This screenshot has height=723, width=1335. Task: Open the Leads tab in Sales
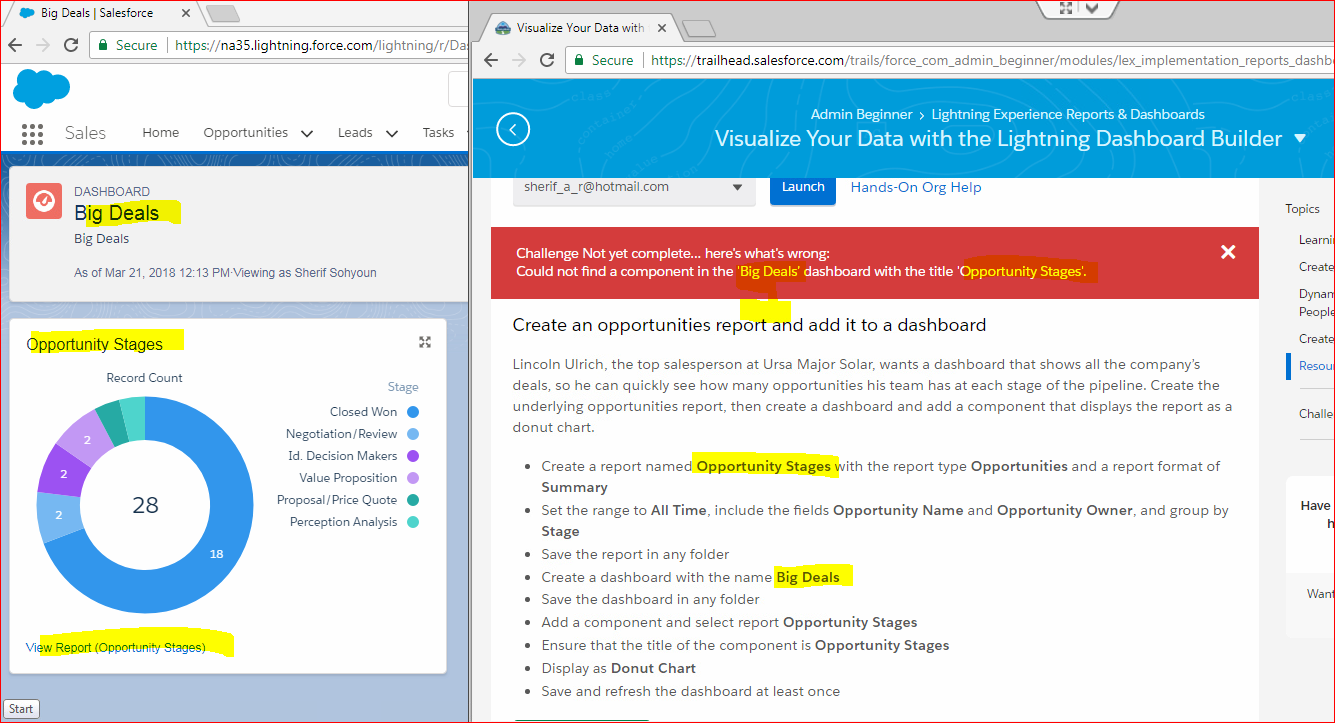(x=355, y=133)
